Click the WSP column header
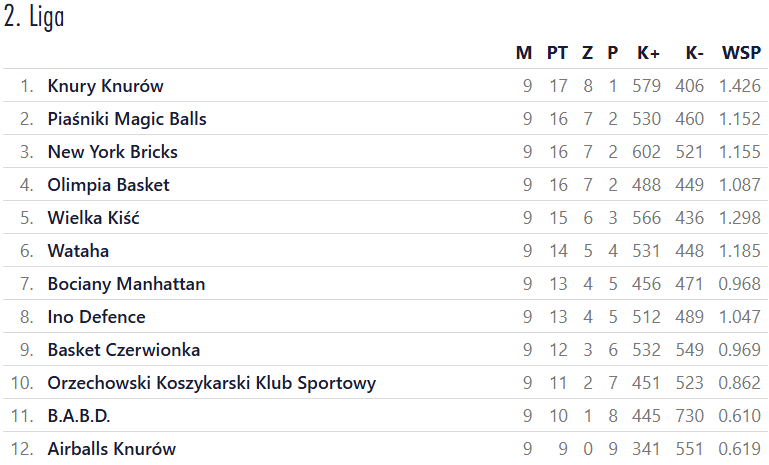Viewport: 769px width, 465px height. tap(741, 53)
